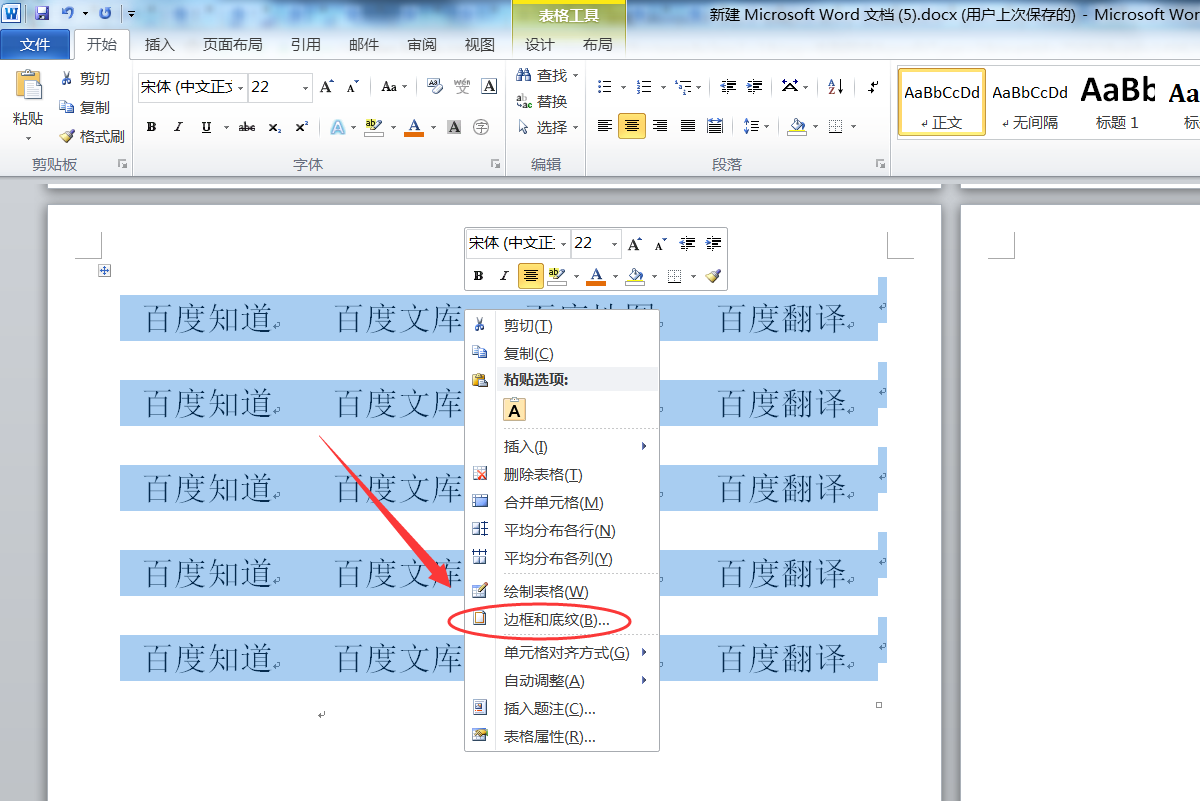Switch to table tools Design (设计) tab
Viewport: 1200px width, 801px height.
540,45
